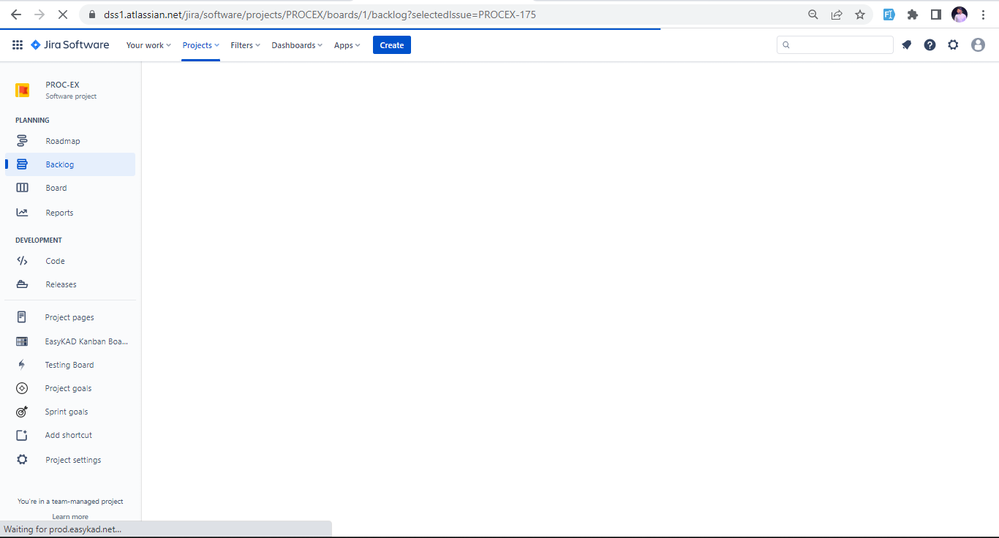The height and width of the screenshot is (538, 999).
Task: Click the site lock icon in address bar
Action: [92, 15]
